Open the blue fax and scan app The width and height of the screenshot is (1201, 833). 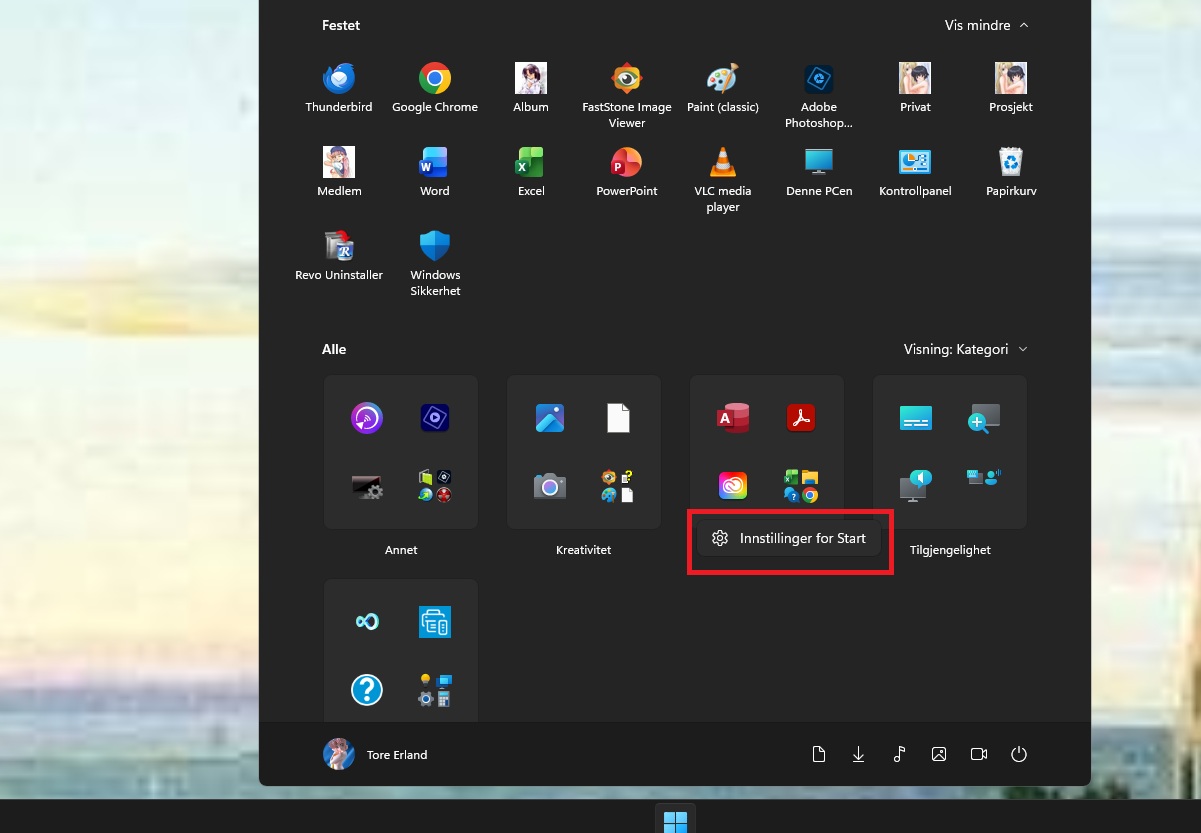pos(435,621)
